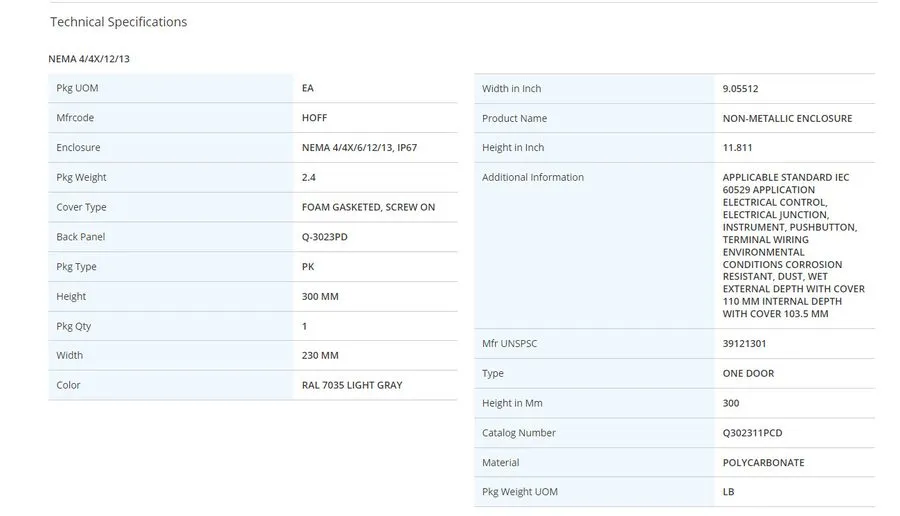Viewport: 900px width, 516px height.
Task: Click the Mfrcode label
Action: coord(75,118)
